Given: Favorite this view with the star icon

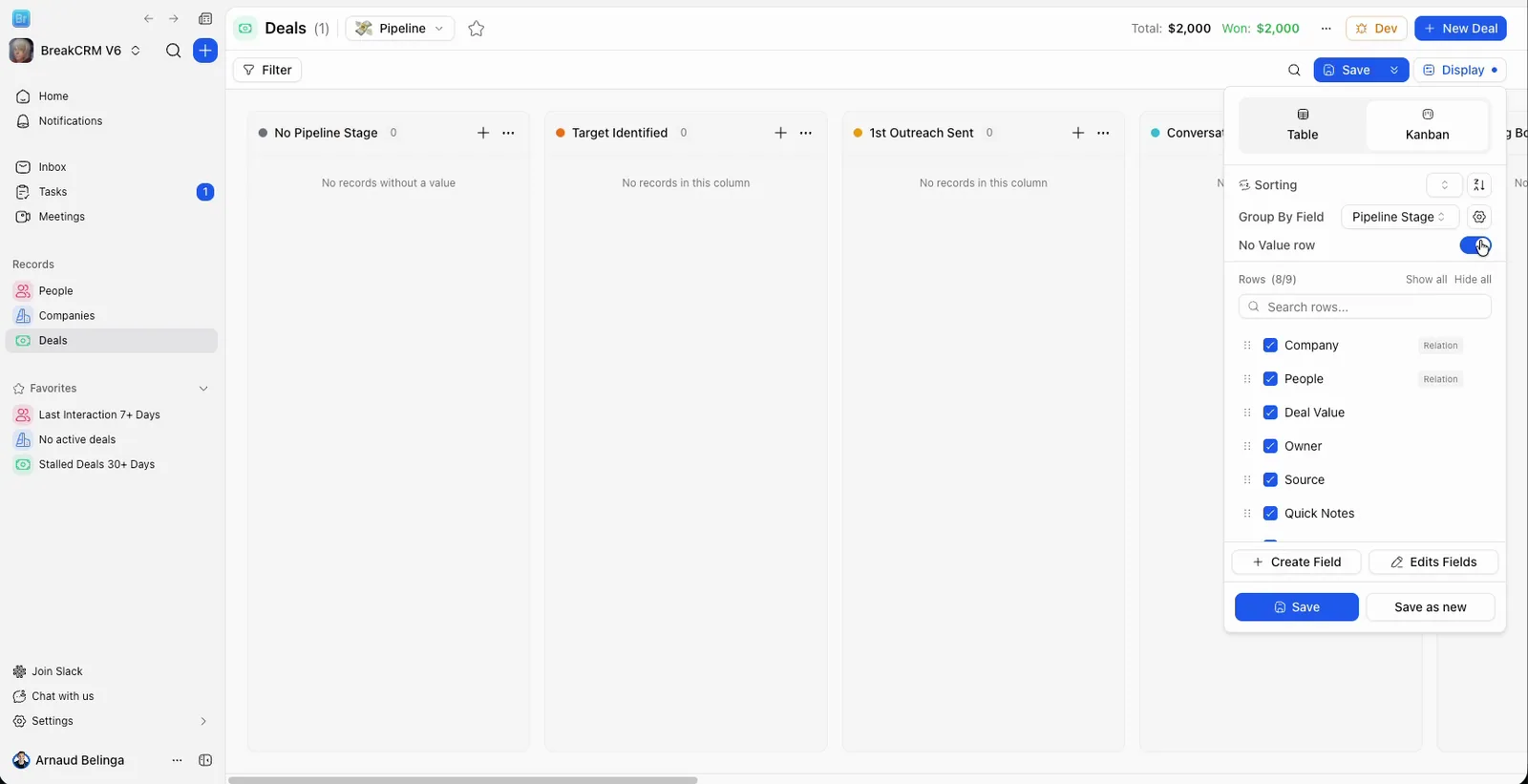Looking at the screenshot, I should tap(477, 29).
